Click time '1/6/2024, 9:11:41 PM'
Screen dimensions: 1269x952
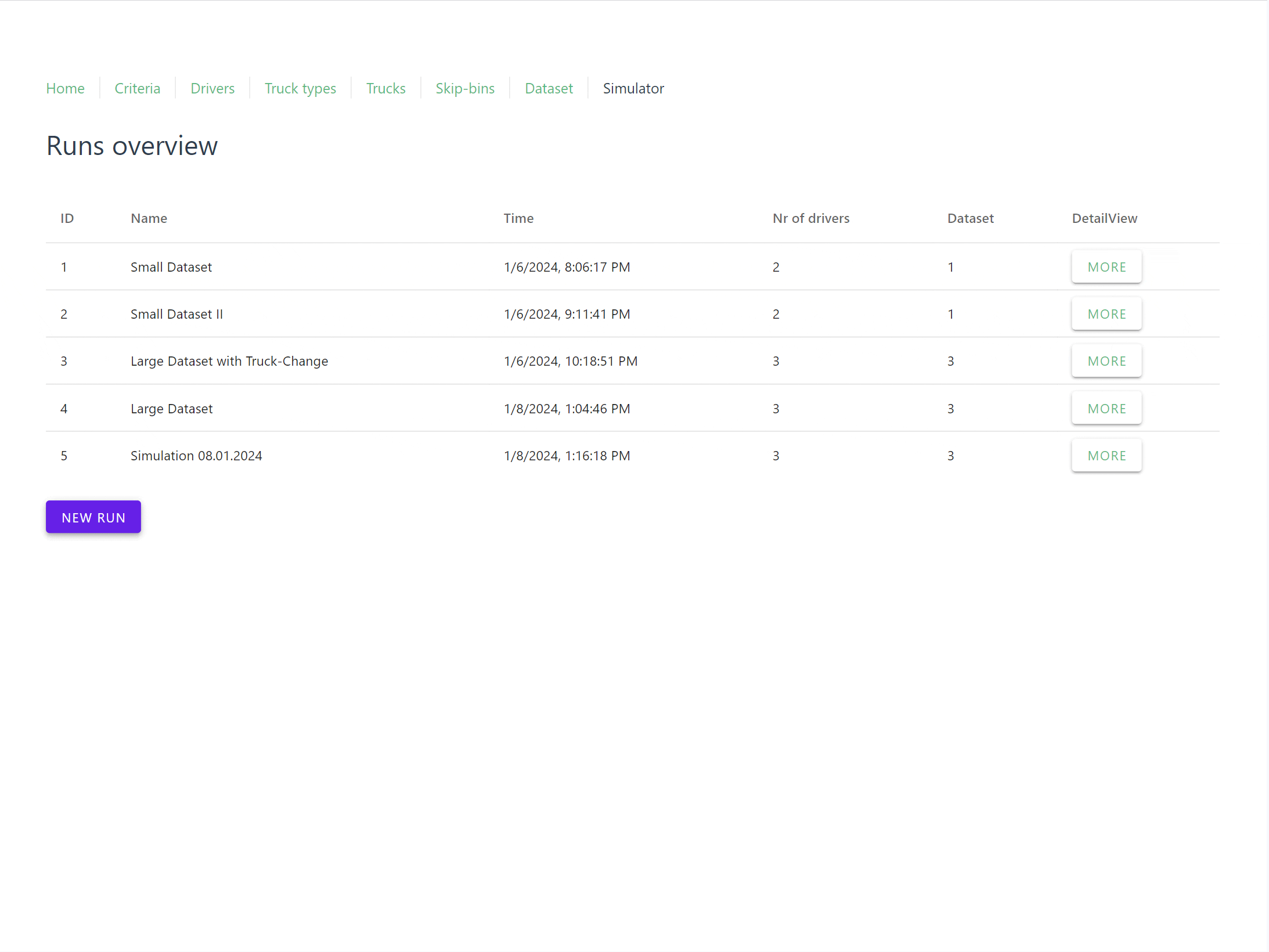click(x=567, y=314)
